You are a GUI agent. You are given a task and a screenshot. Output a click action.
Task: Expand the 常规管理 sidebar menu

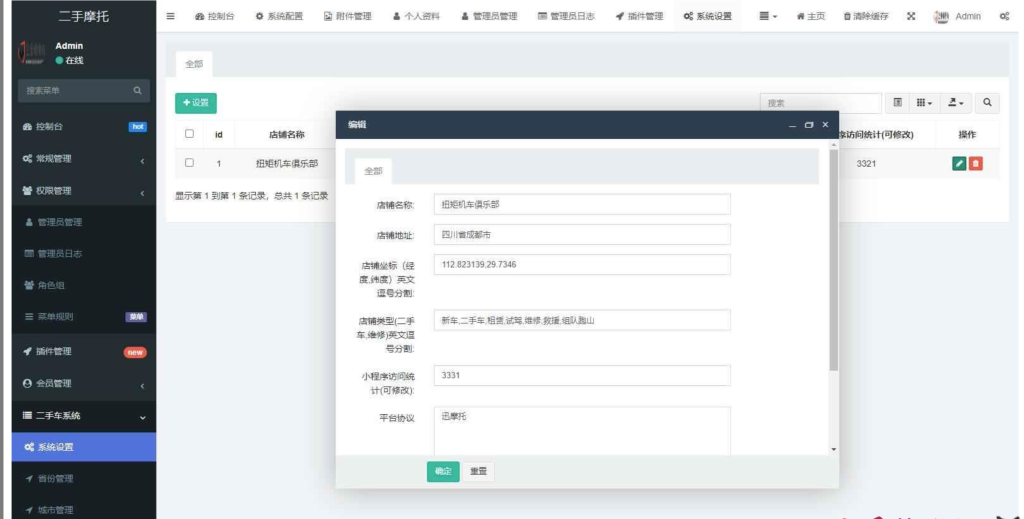pos(78,159)
